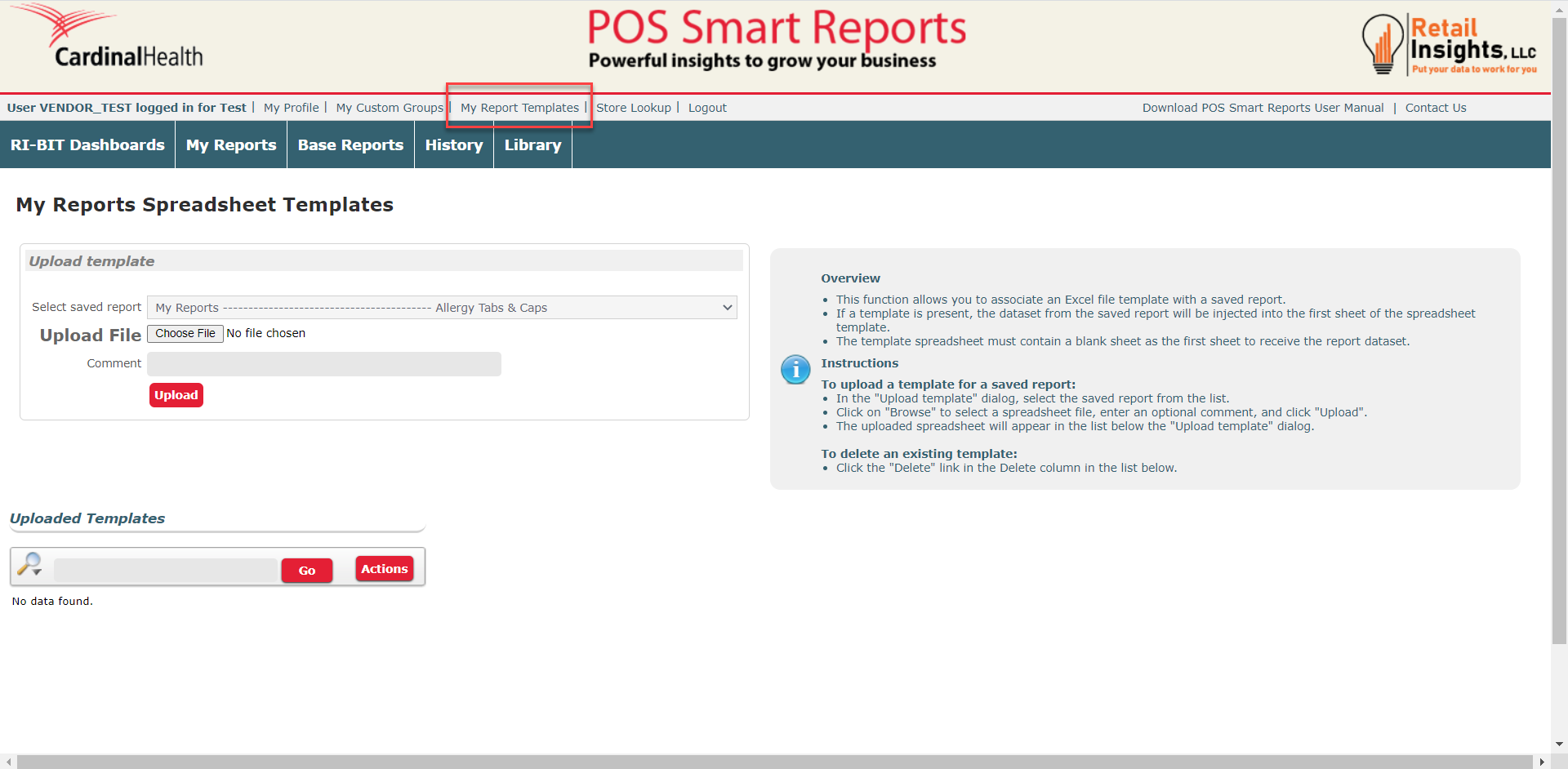Go to the Base Reports tab
Viewport: 1568px width, 769px height.
[350, 145]
